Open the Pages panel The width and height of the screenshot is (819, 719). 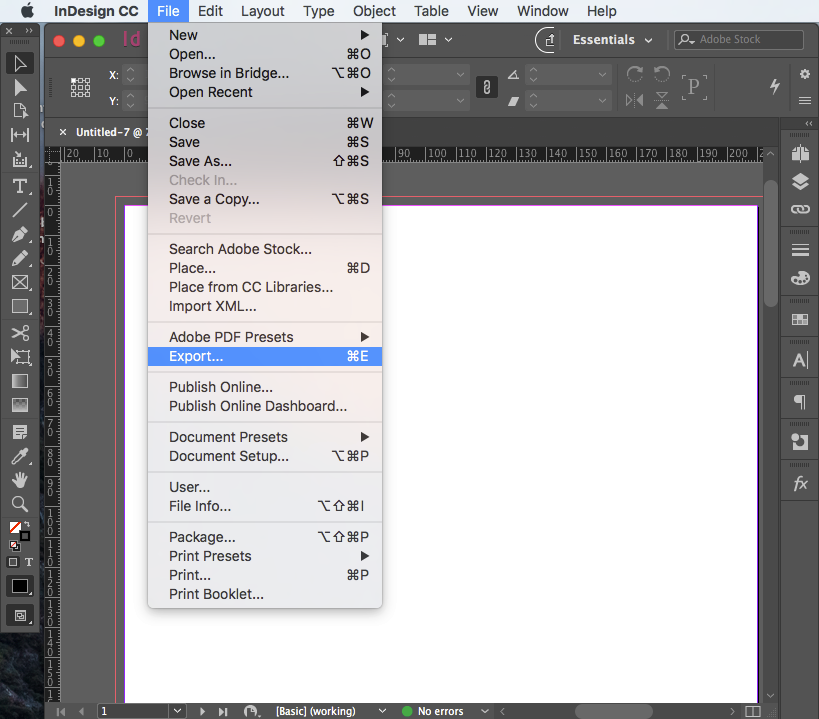click(x=799, y=153)
